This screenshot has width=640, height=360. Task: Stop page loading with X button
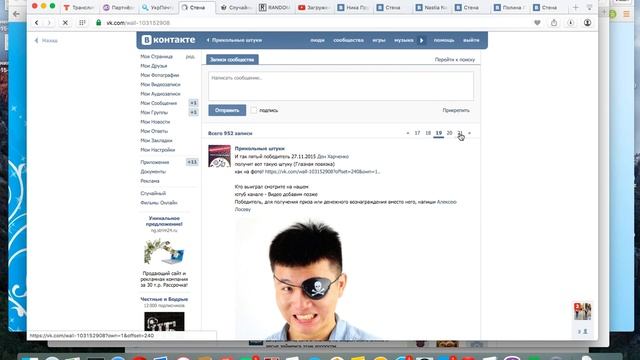[x=65, y=23]
